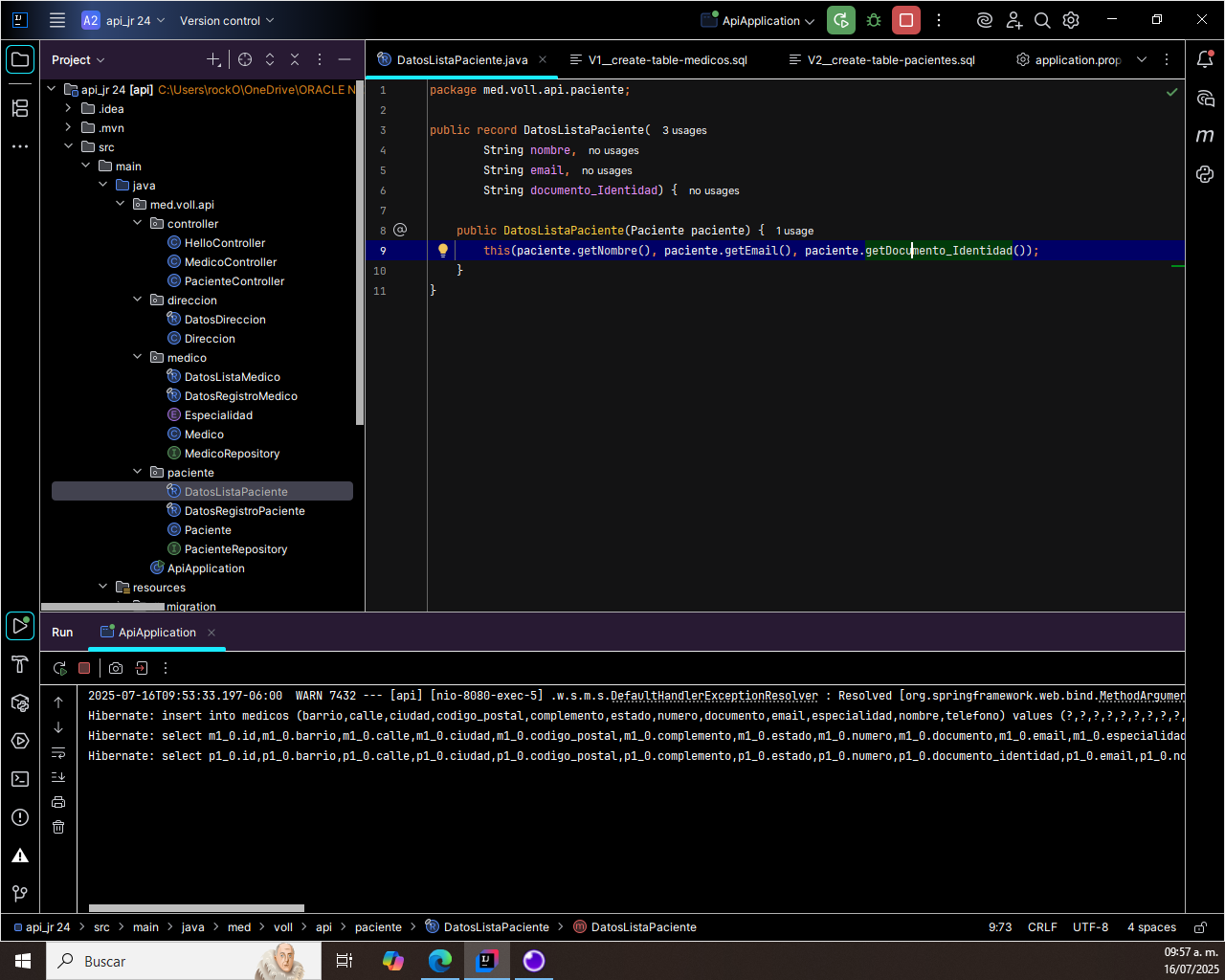Click New File plus icon in Project panel

[x=213, y=59]
